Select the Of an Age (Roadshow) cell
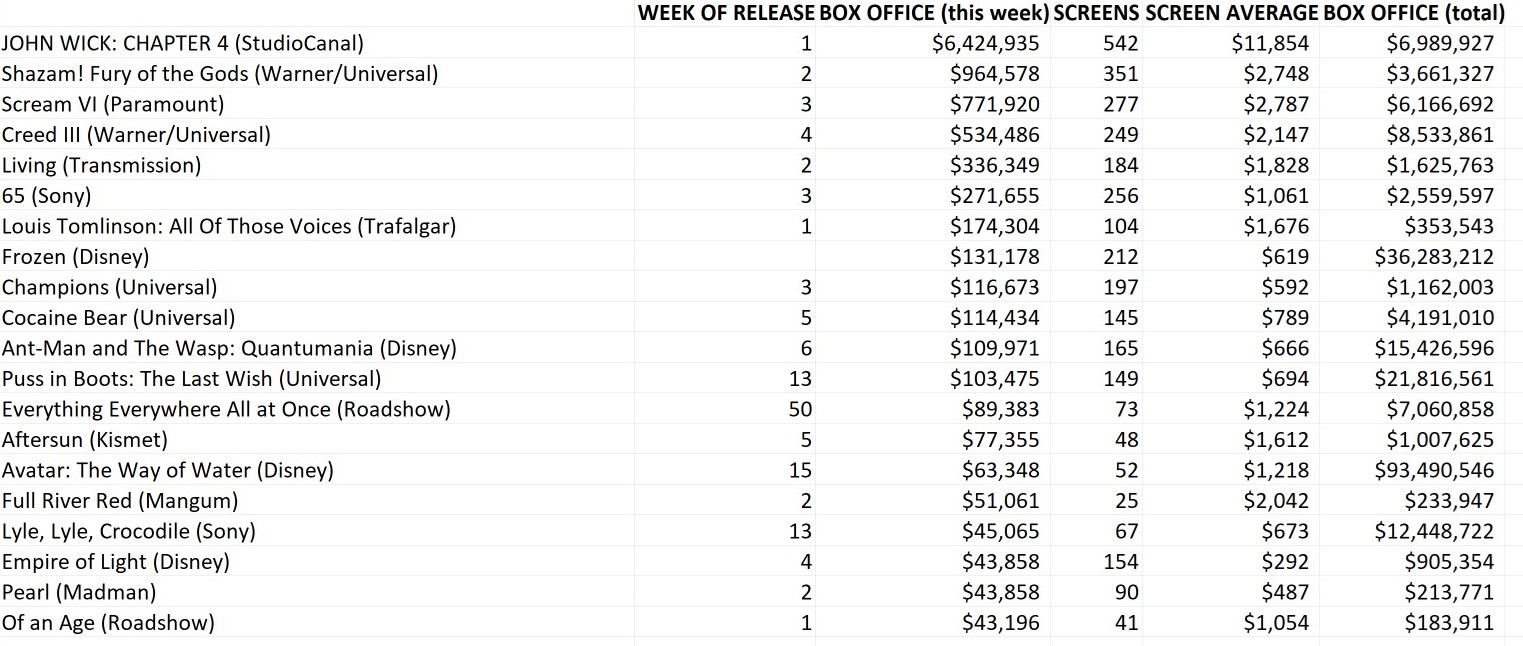Viewport: 1523px width, 646px height. tap(108, 623)
